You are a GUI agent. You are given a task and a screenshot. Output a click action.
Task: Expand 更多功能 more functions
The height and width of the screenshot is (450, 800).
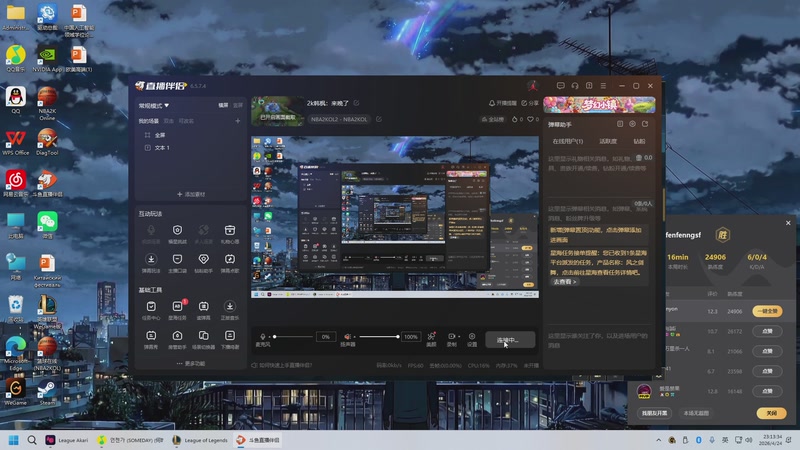(191, 364)
